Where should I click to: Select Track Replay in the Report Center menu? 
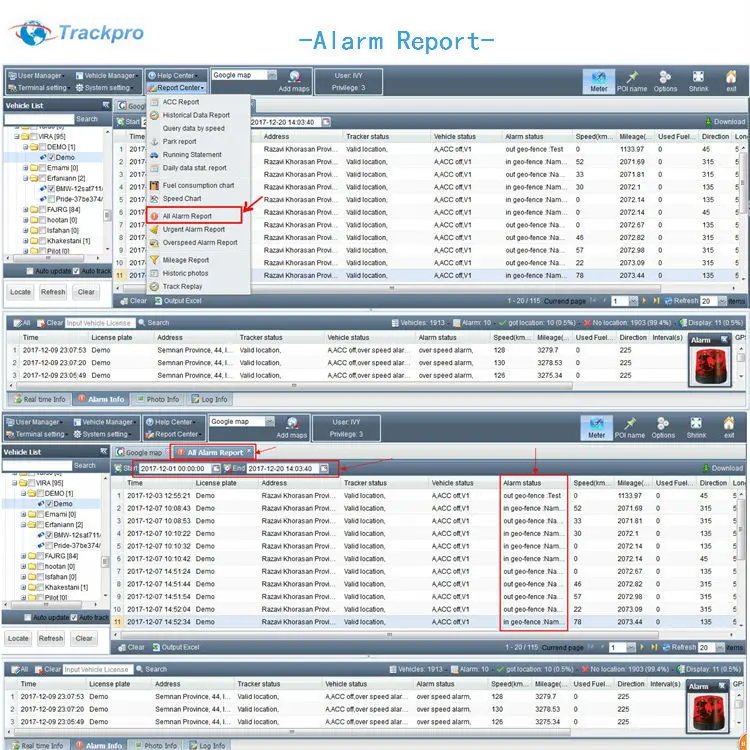pos(182,286)
